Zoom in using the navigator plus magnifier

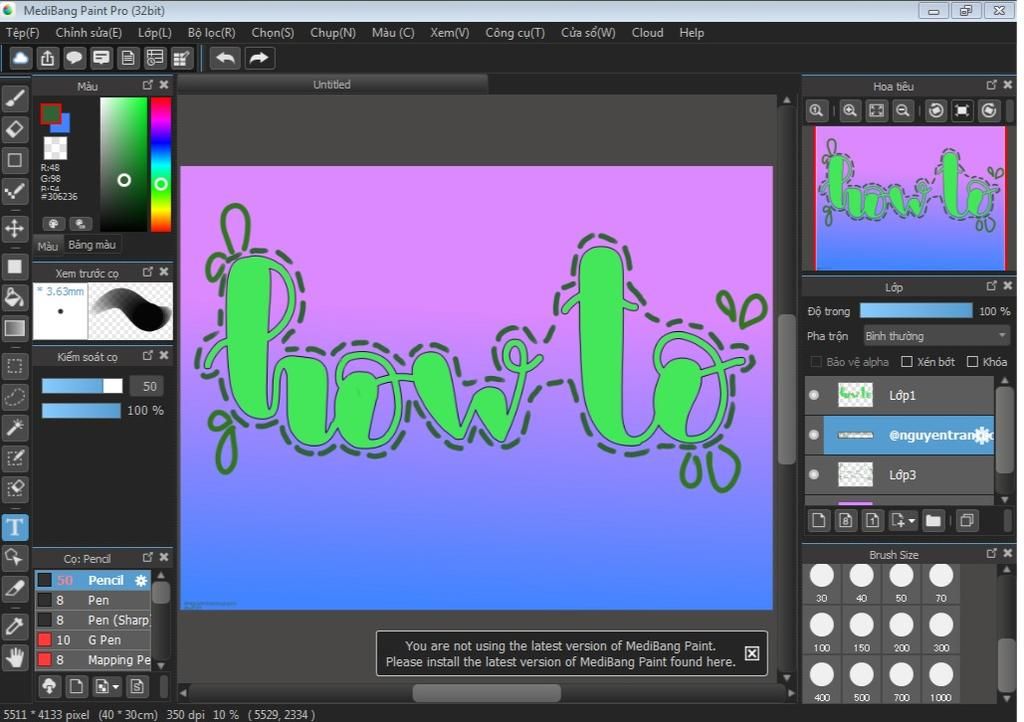tap(850, 110)
